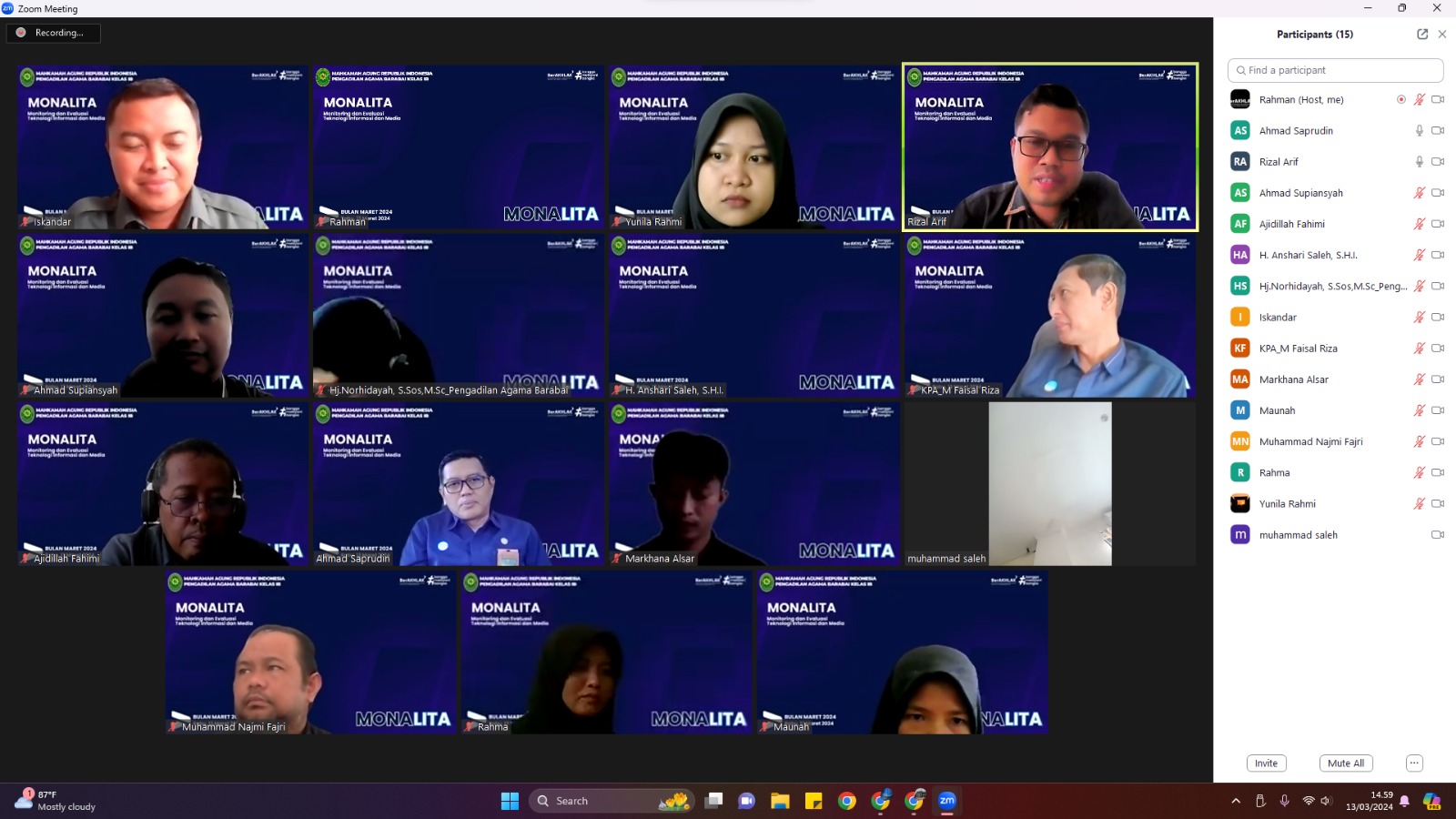Open the Recording status indicator

pyautogui.click(x=53, y=33)
